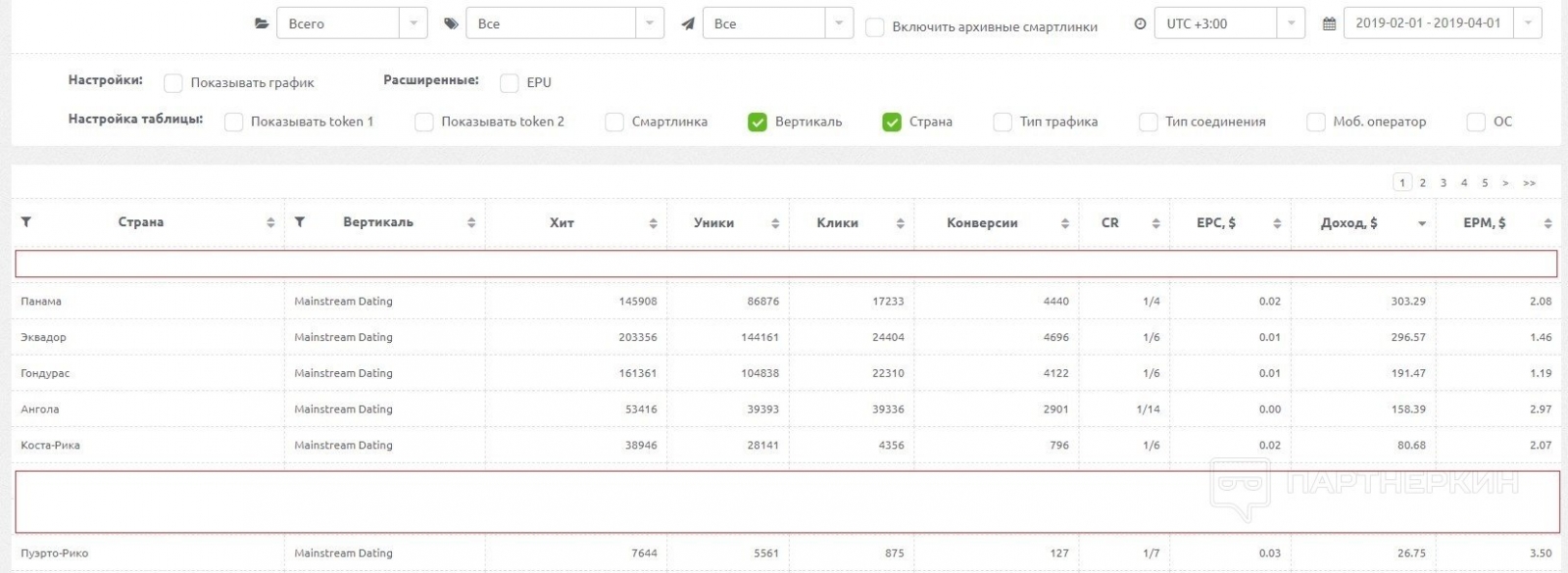1568x573 pixels.
Task: Open filter icon in Страна column header
Action: (x=26, y=222)
